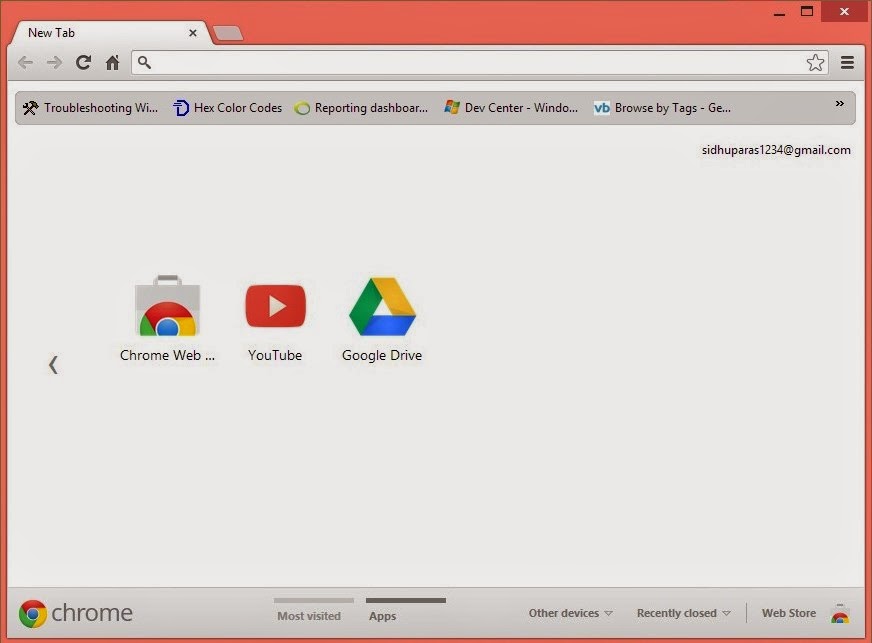Switch to the Most visited section
Screen dimensions: 872x643
(309, 616)
